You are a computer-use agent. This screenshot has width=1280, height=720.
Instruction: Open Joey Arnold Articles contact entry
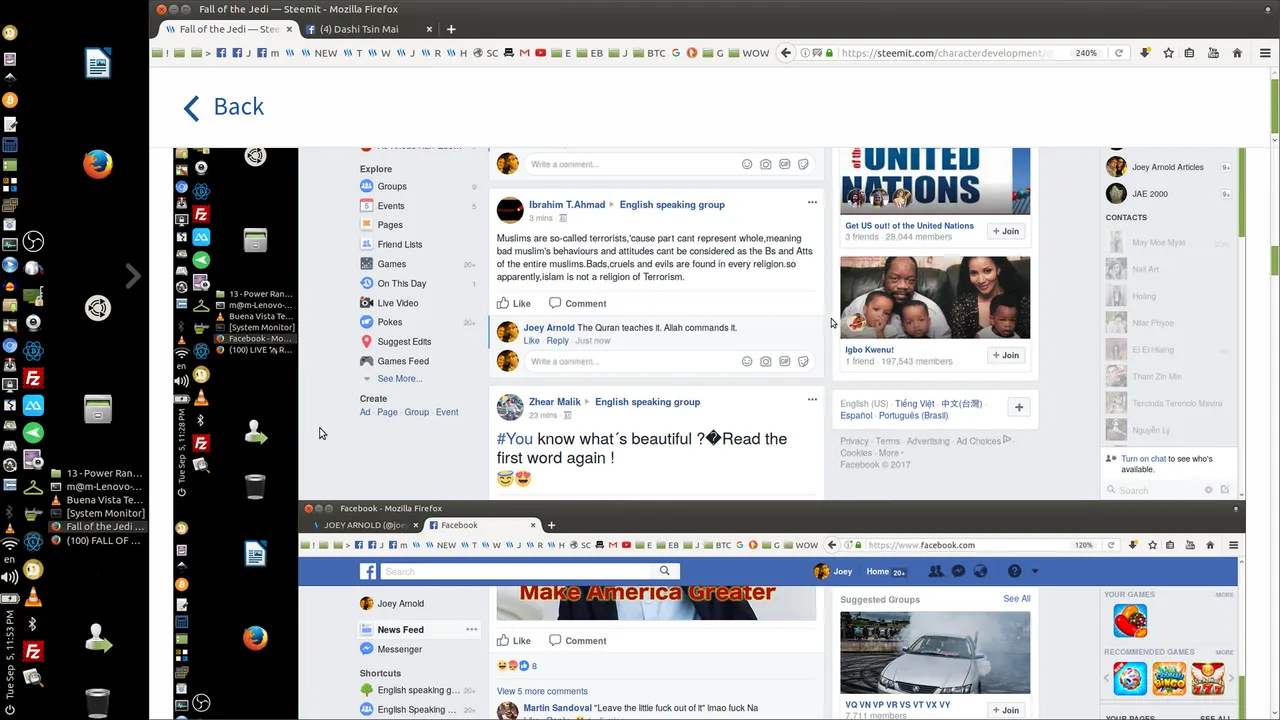tap(1168, 167)
